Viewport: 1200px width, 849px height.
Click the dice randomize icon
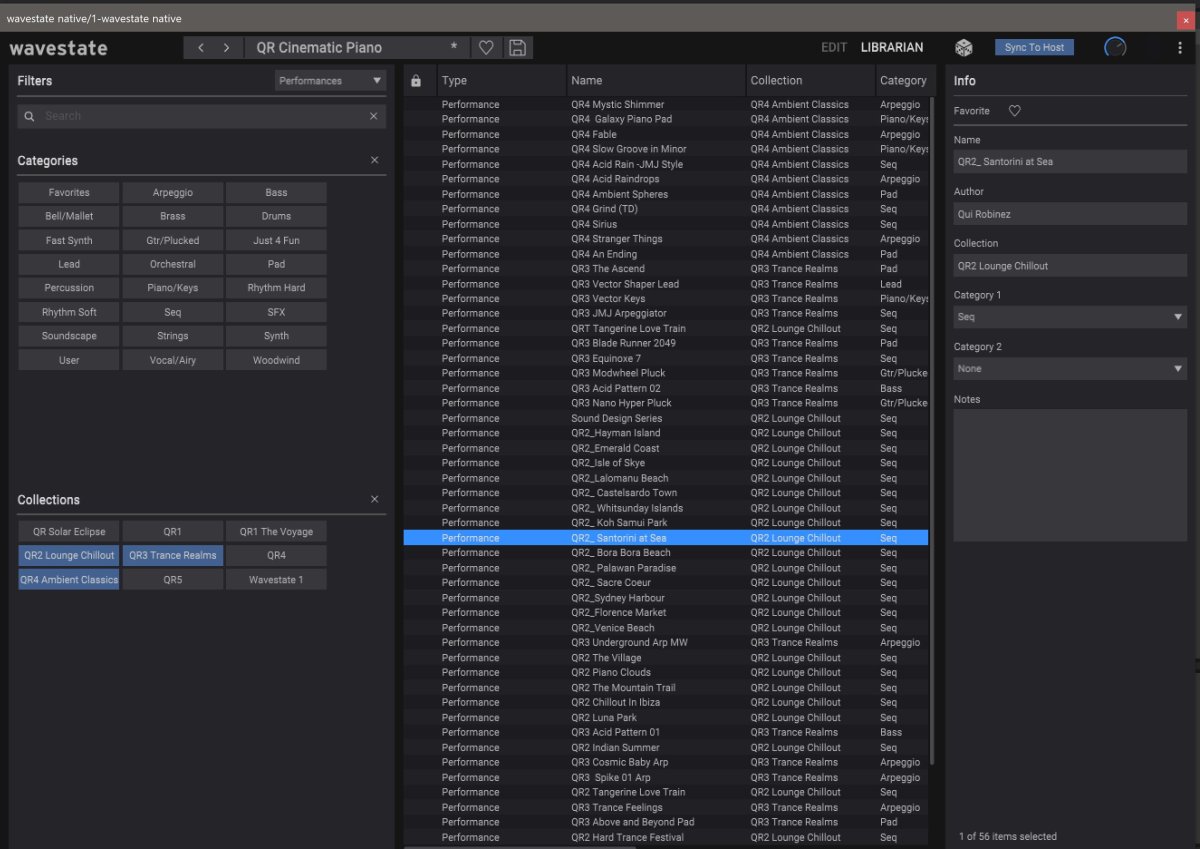[x=963, y=48]
